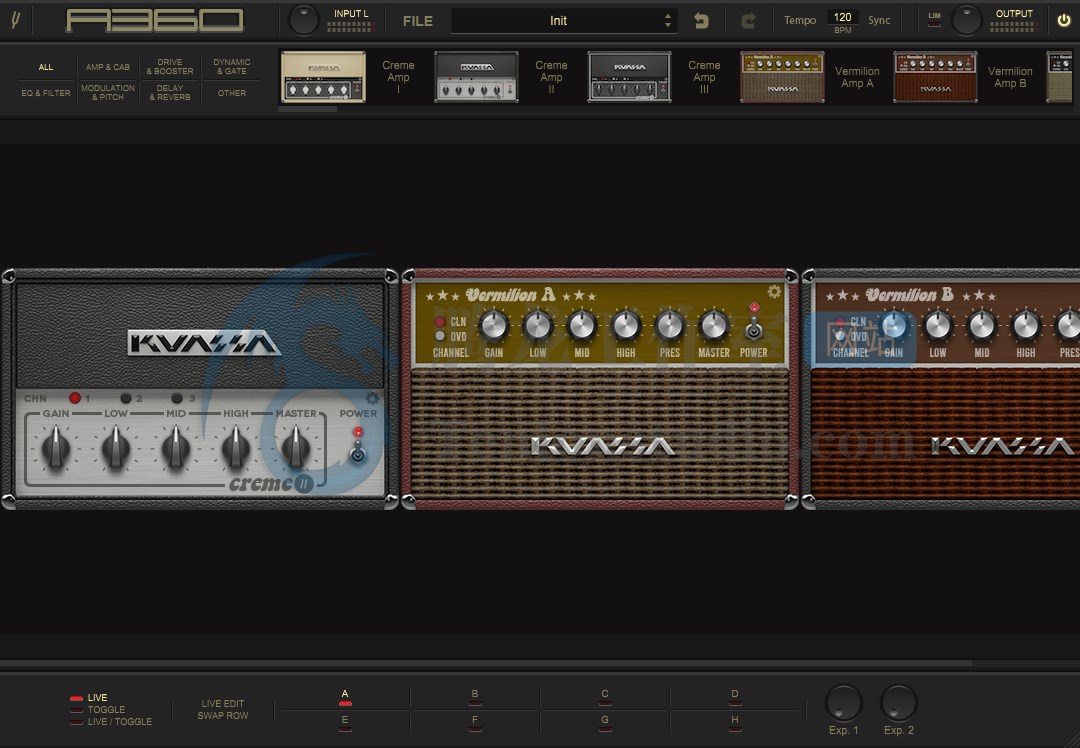This screenshot has height=748, width=1080.
Task: Flip the Creme II power switch
Action: (x=357, y=453)
